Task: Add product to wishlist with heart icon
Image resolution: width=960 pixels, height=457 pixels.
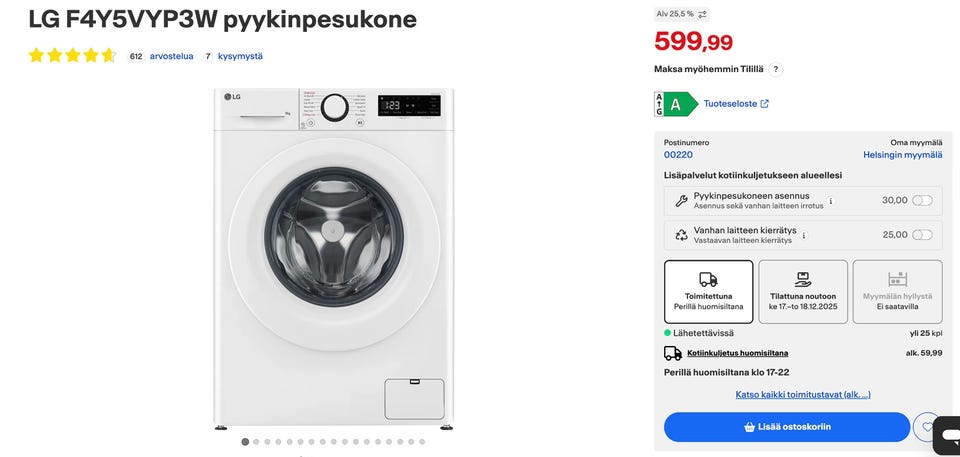Action: click(x=928, y=427)
